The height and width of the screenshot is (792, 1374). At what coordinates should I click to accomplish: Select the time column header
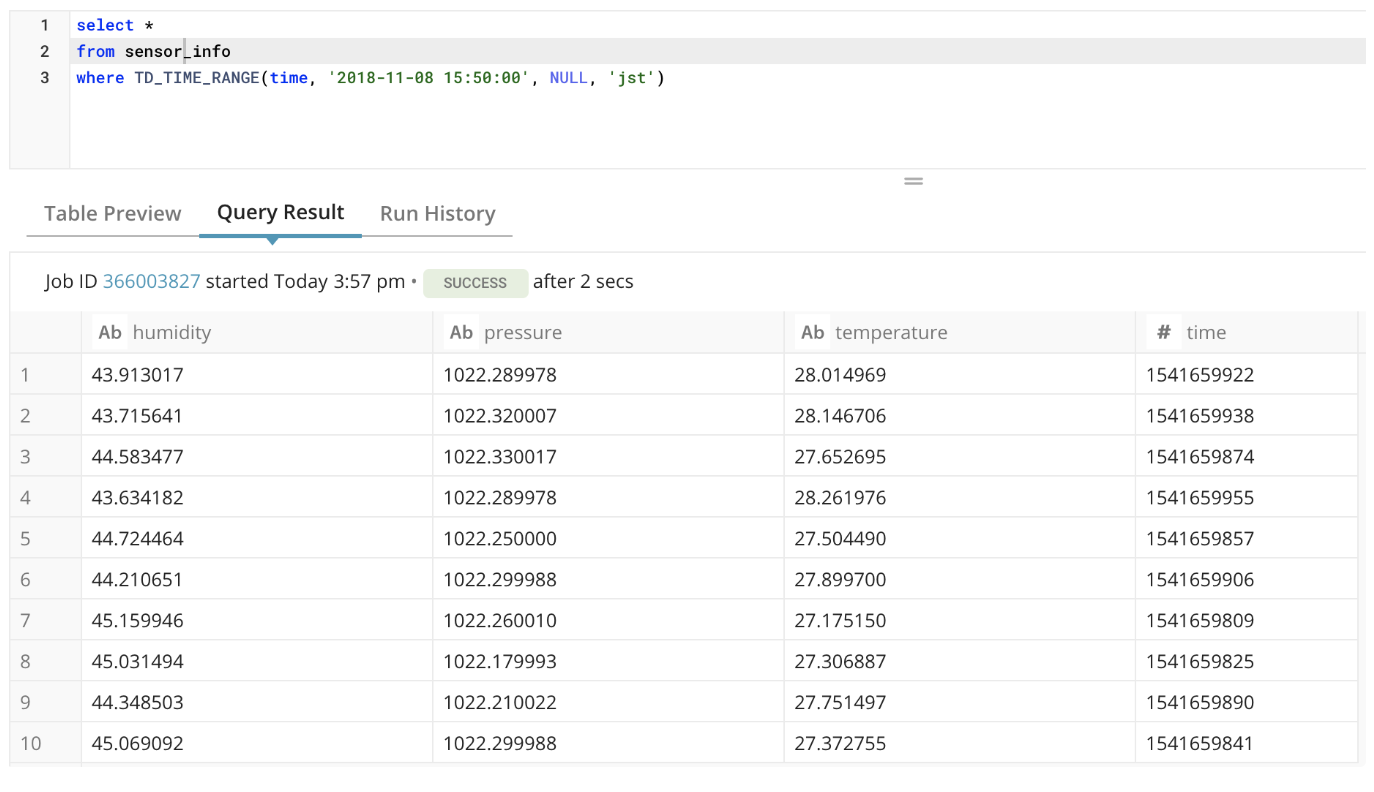(1205, 333)
